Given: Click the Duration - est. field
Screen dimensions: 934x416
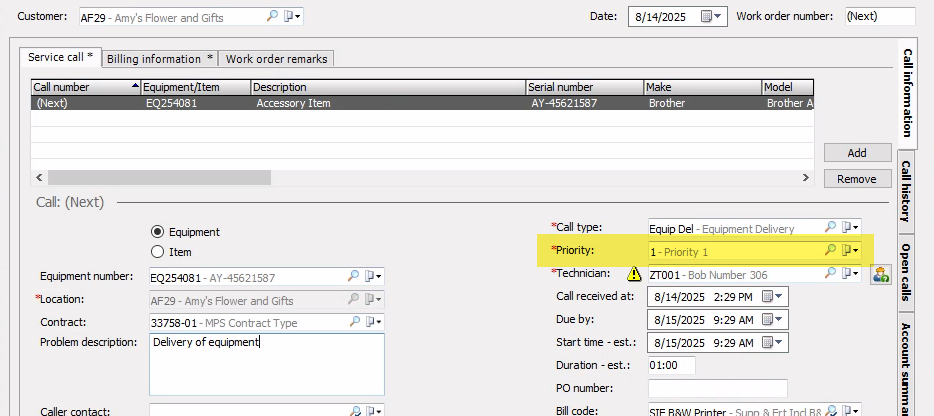Looking at the screenshot, I should 671,365.
